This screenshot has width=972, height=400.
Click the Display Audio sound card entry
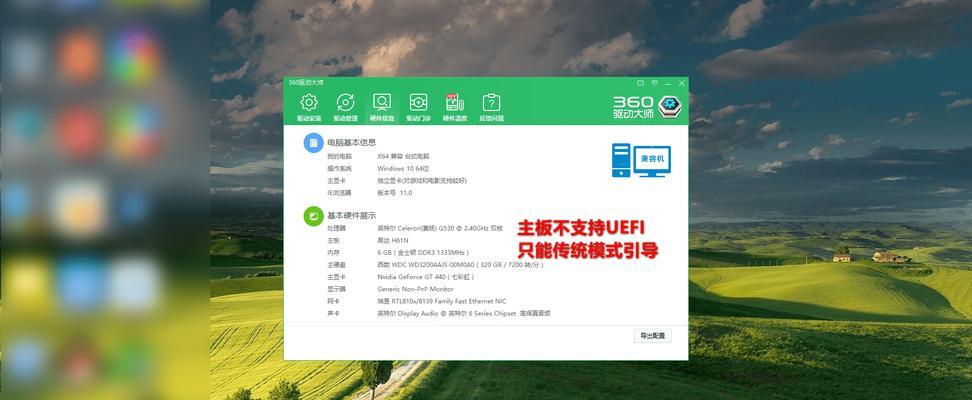[x=464, y=314]
